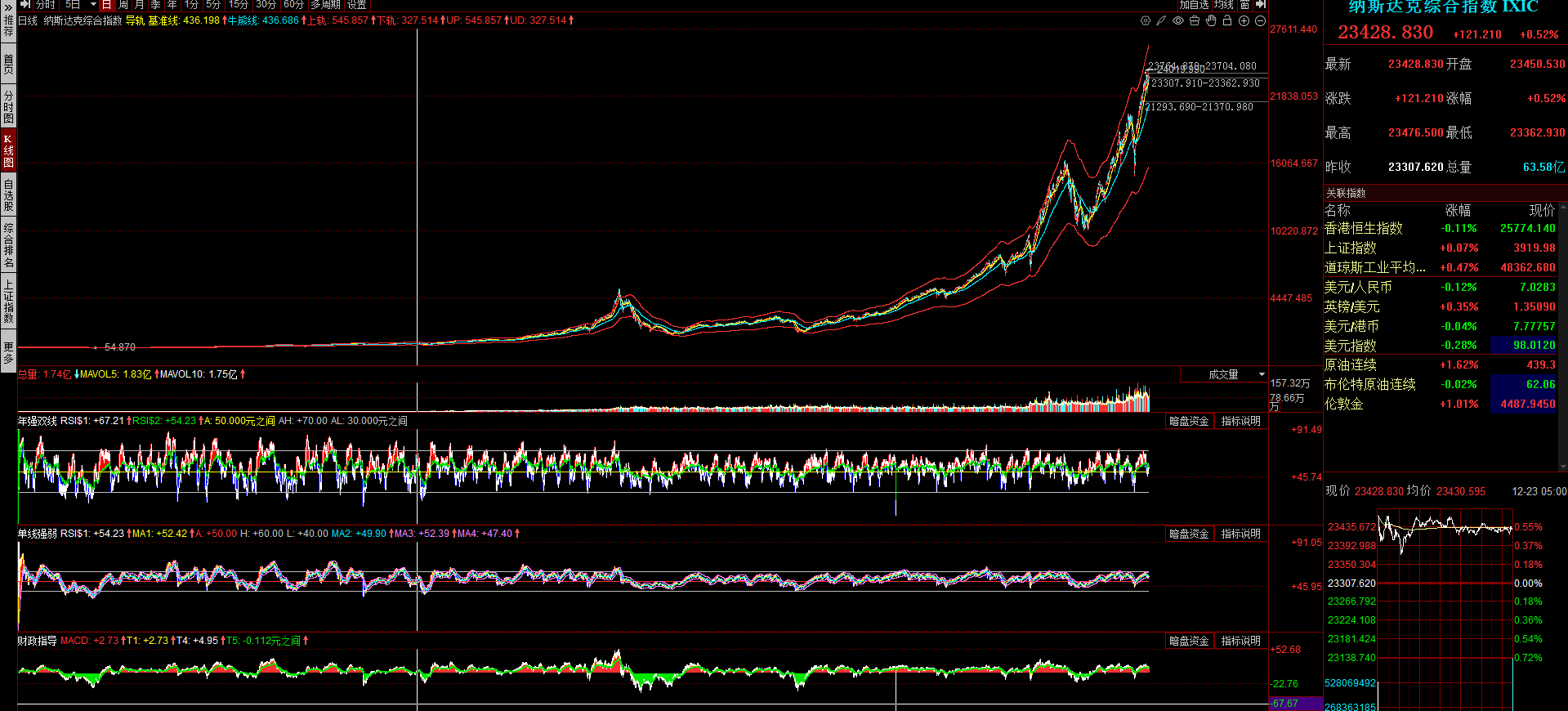Viewport: 1568px width, 711px height.
Task: Select 道琼斯工业平均 row
Action: [1441, 267]
